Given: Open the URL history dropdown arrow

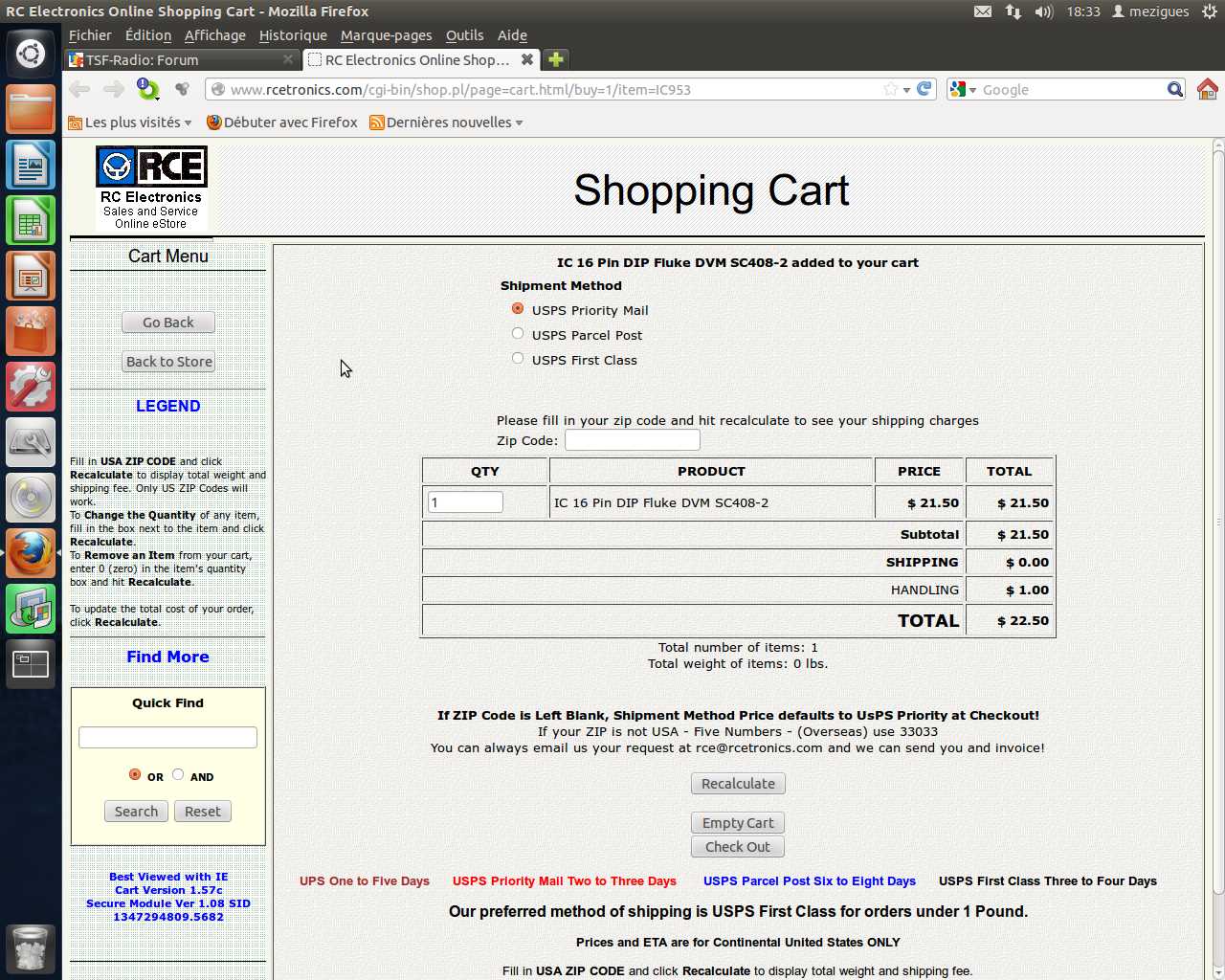Looking at the screenshot, I should (906, 90).
